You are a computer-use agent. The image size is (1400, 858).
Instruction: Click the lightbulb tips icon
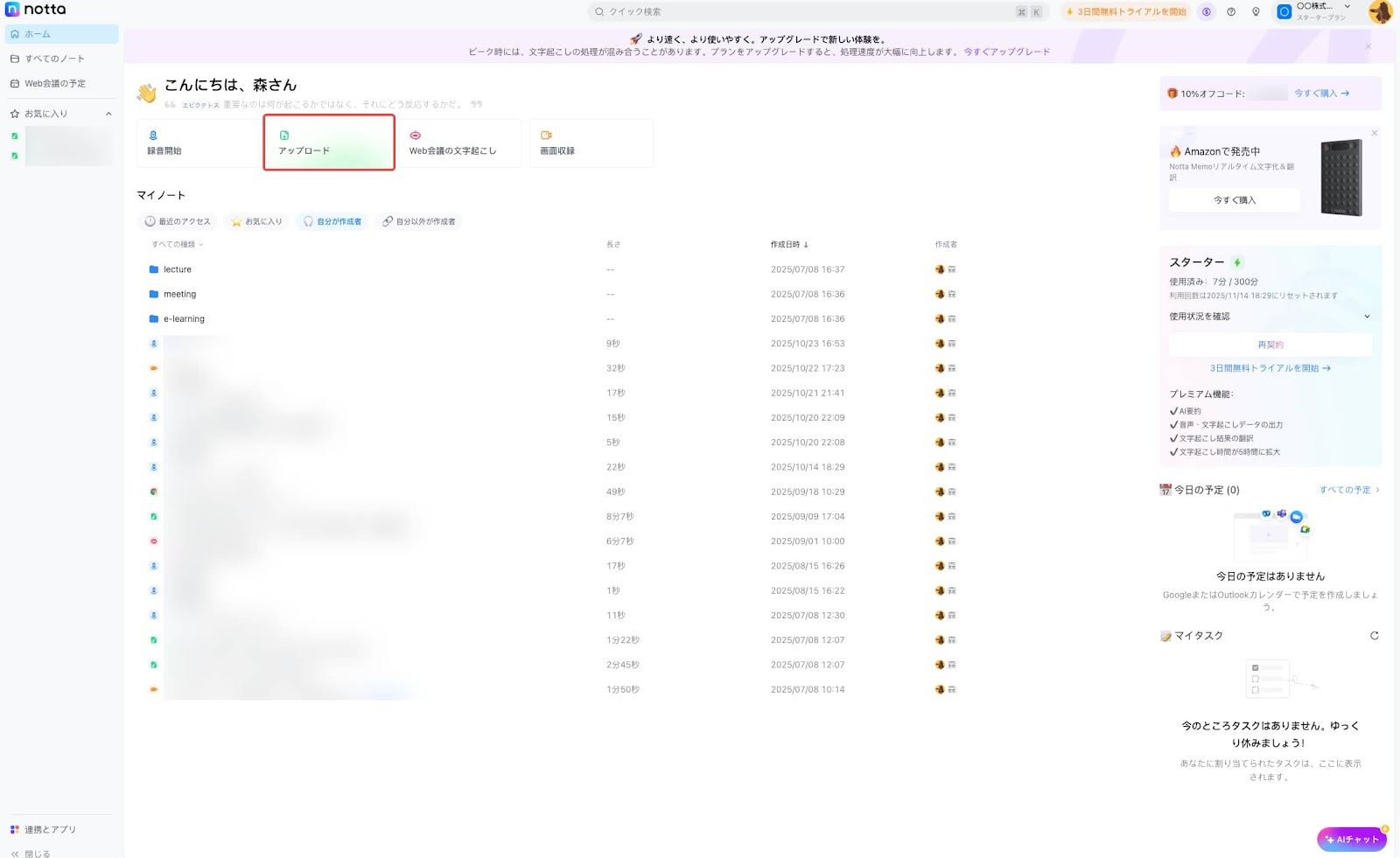(1256, 12)
